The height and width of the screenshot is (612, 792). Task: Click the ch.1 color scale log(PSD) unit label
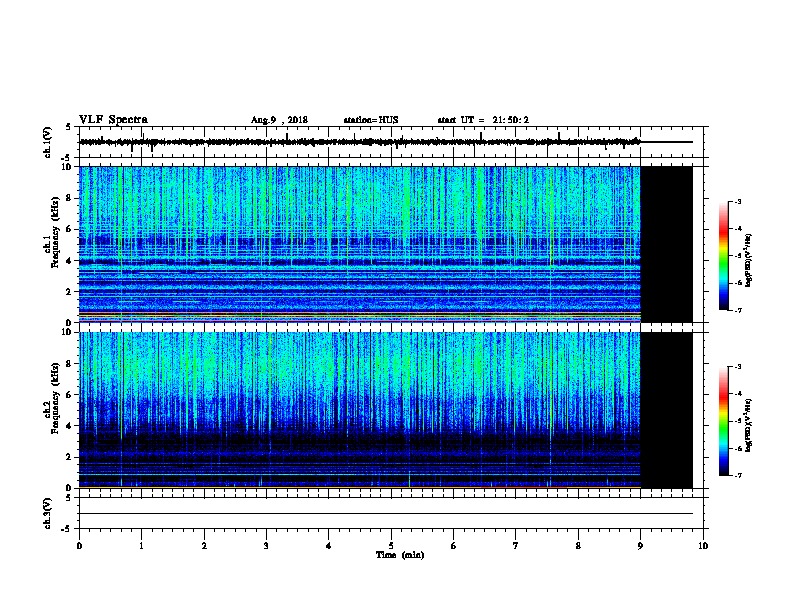coord(749,260)
